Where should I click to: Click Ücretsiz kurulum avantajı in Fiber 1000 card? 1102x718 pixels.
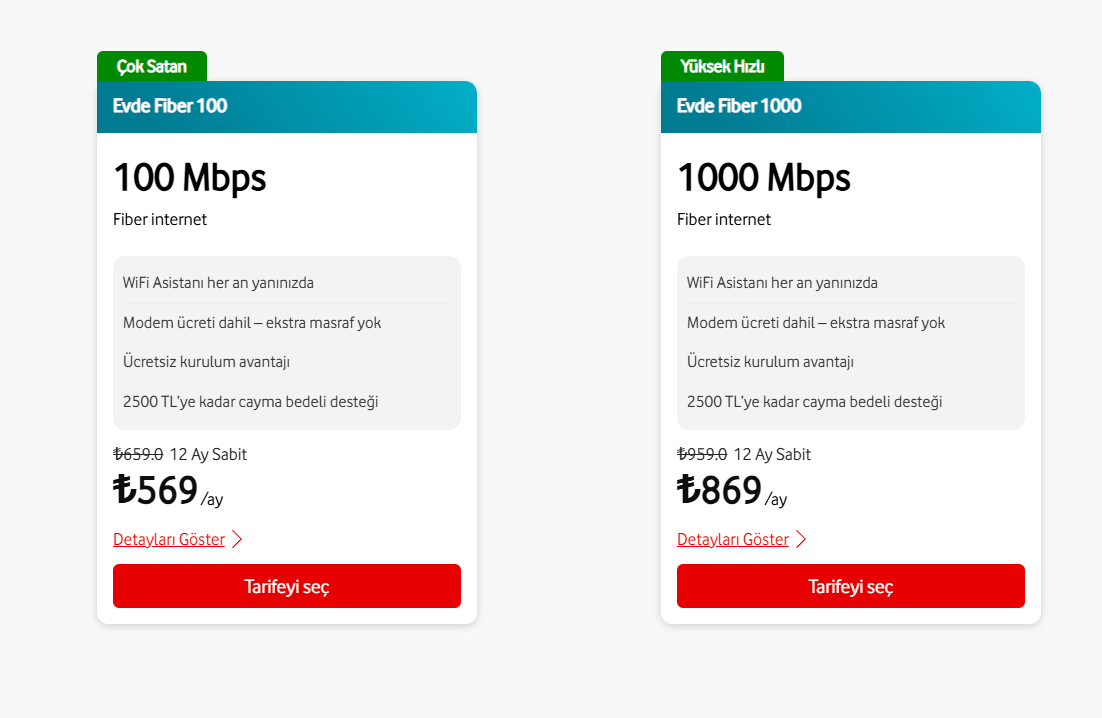coord(770,362)
